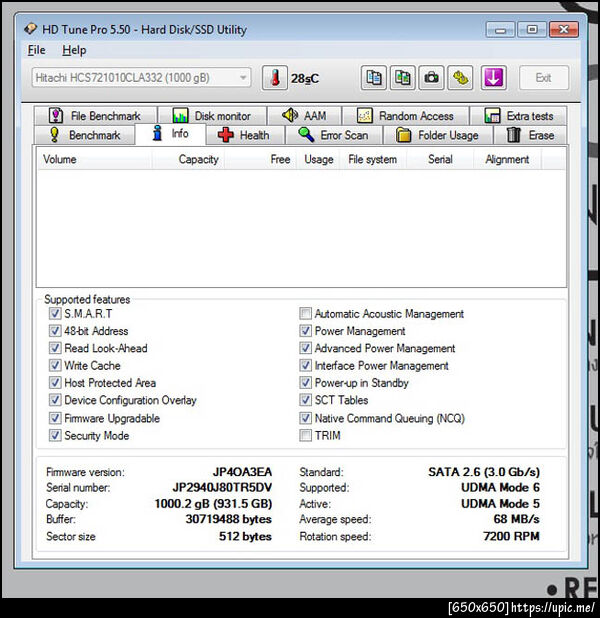Viewport: 600px width, 618px height.
Task: Open the Error Scan tab
Action: point(334,135)
